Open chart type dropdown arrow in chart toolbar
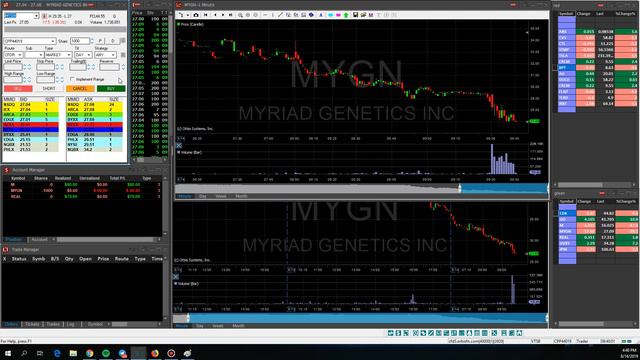 click(188, 15)
